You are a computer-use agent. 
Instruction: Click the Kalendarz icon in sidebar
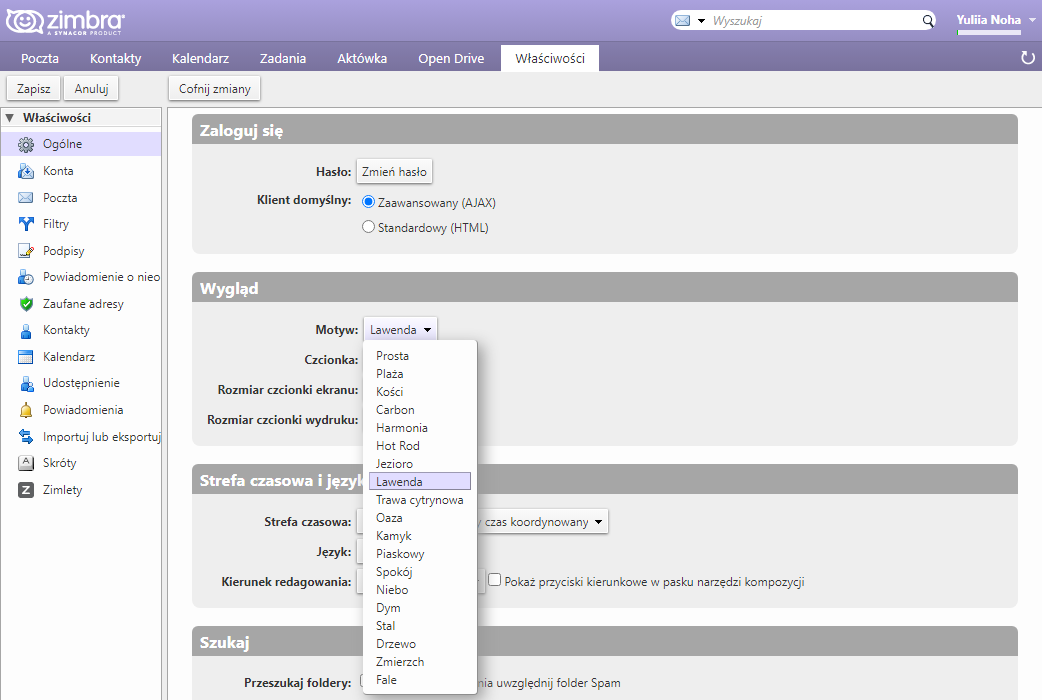click(x=26, y=357)
